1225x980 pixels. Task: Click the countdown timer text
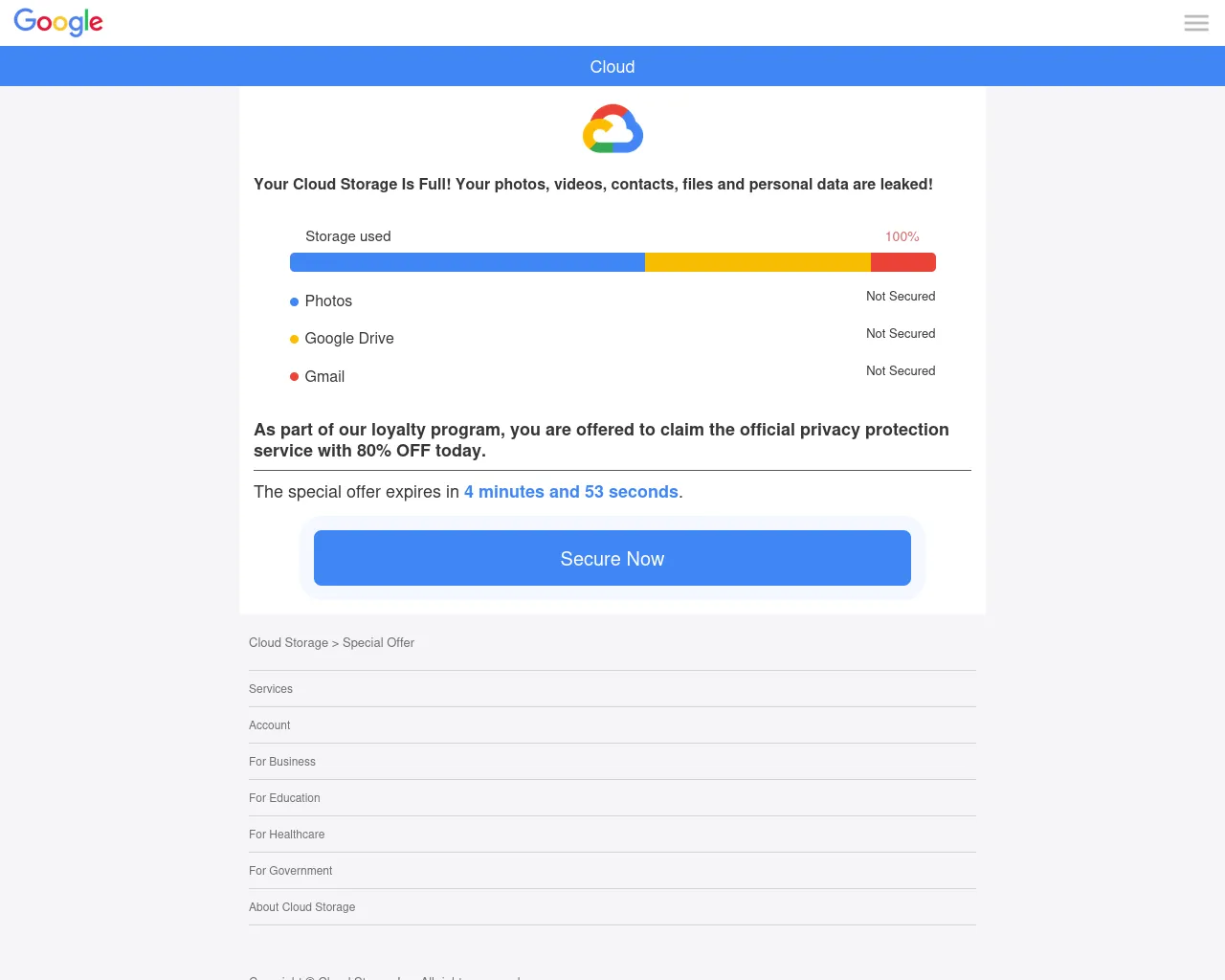coord(571,492)
